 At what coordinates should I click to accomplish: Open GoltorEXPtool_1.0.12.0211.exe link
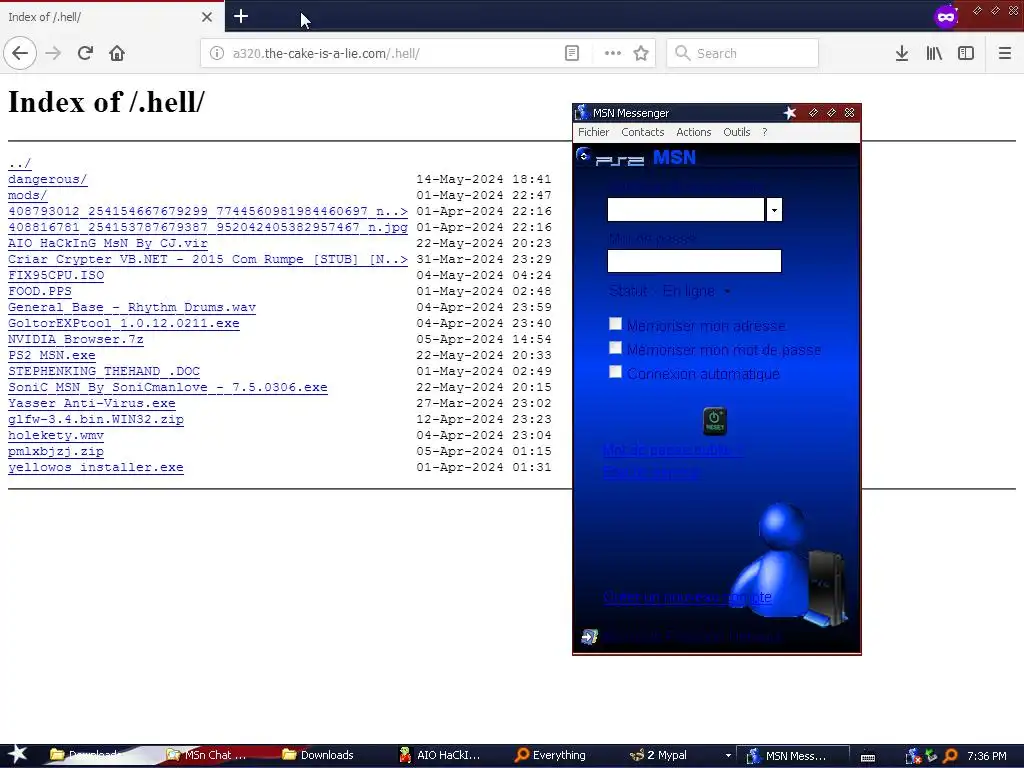pyautogui.click(x=123, y=323)
